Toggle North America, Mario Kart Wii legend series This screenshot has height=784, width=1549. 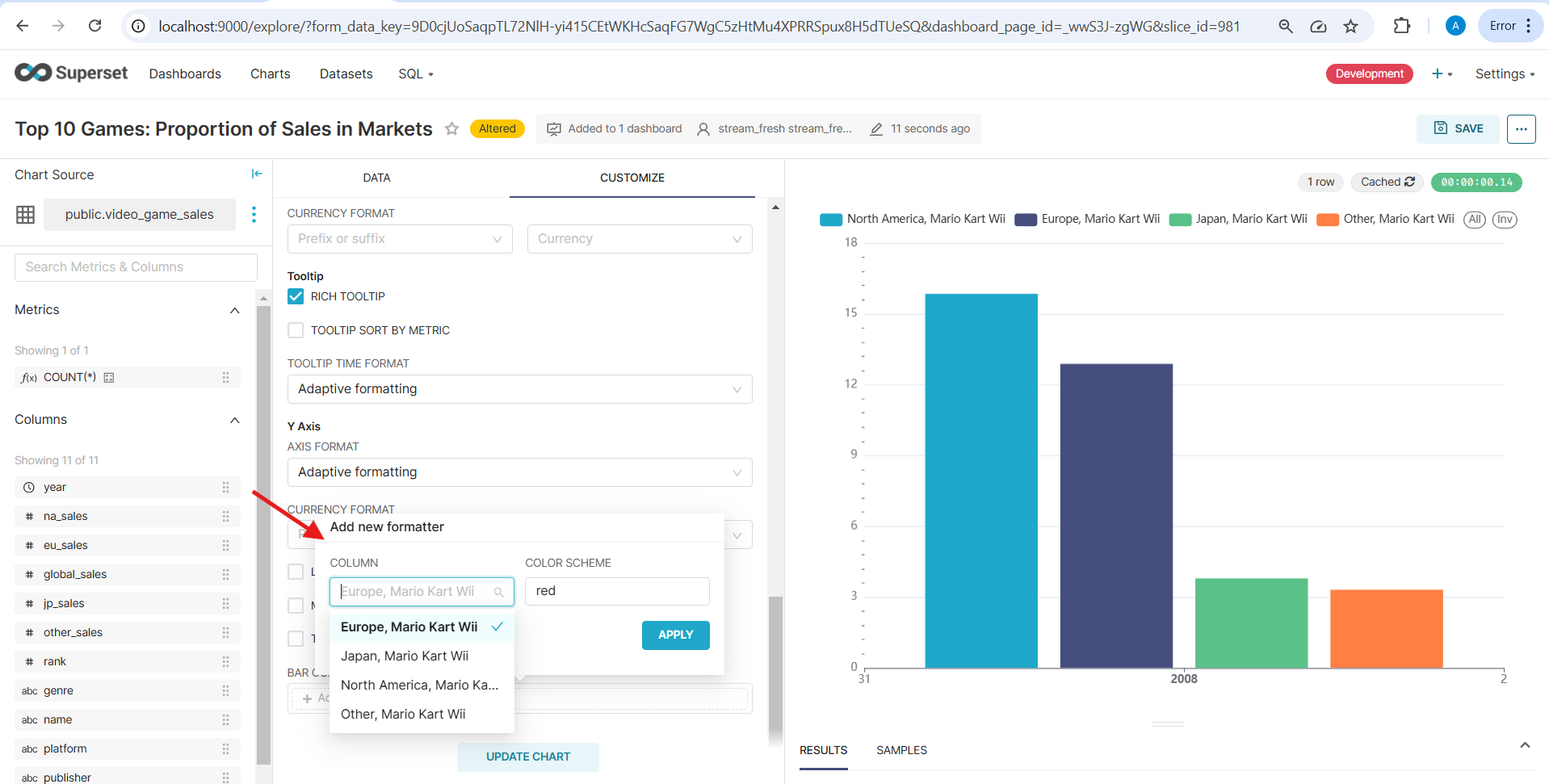coord(913,219)
